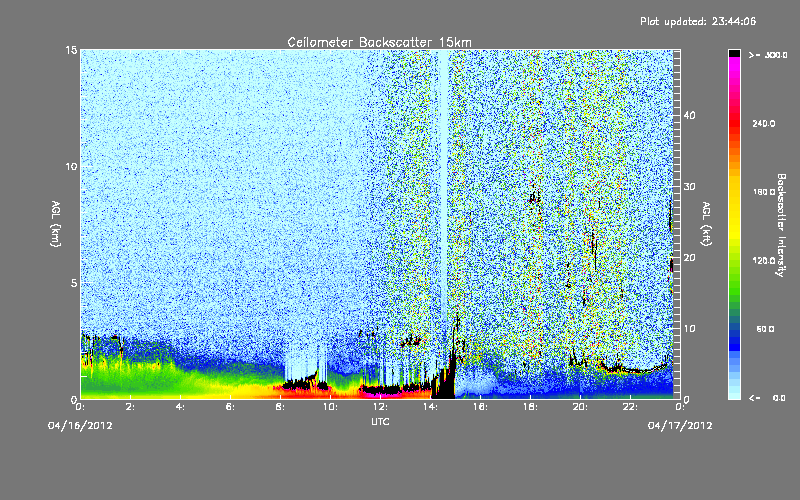This screenshot has width=800, height=500.
Task: Click the light cyan '<= 0.0' bottom of the colorbar
Action: point(734,396)
